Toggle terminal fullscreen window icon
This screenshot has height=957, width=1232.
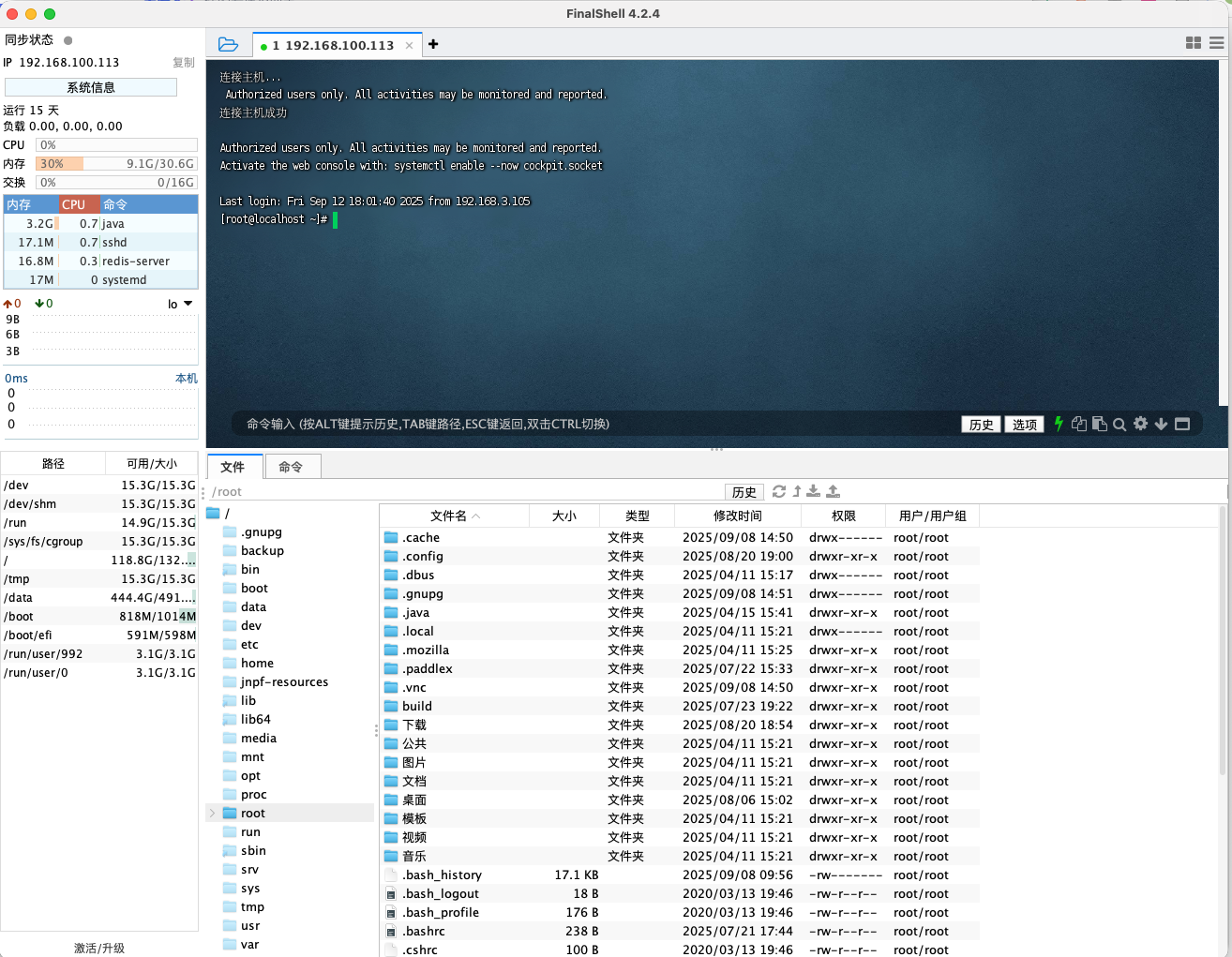tap(1182, 424)
